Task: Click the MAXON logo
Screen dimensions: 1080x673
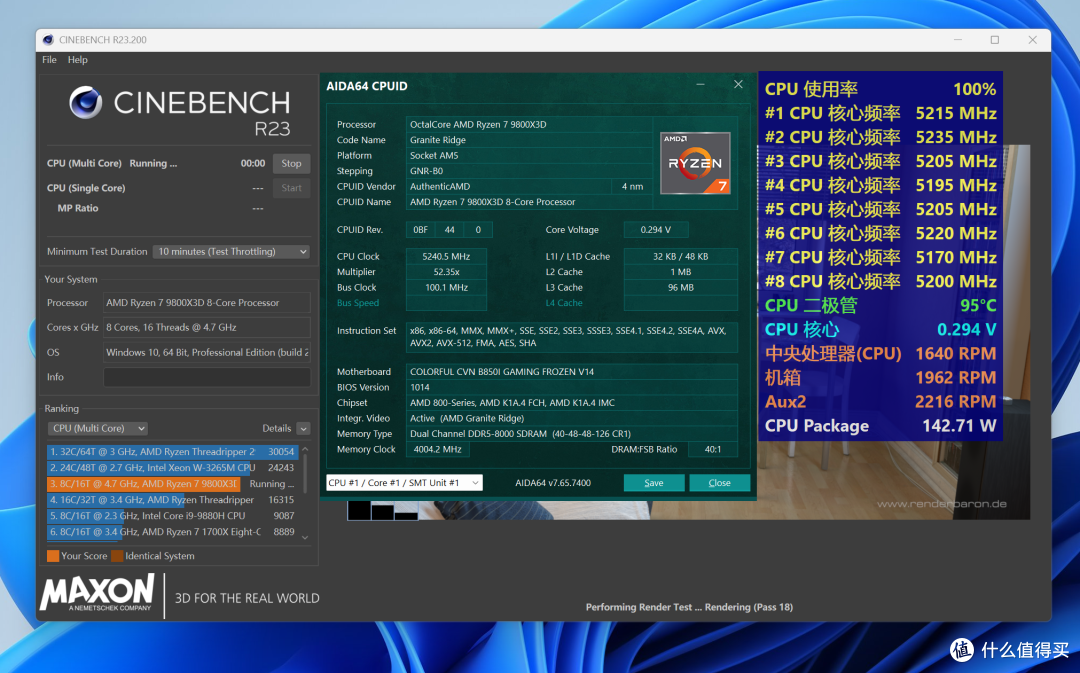Action: [x=96, y=593]
